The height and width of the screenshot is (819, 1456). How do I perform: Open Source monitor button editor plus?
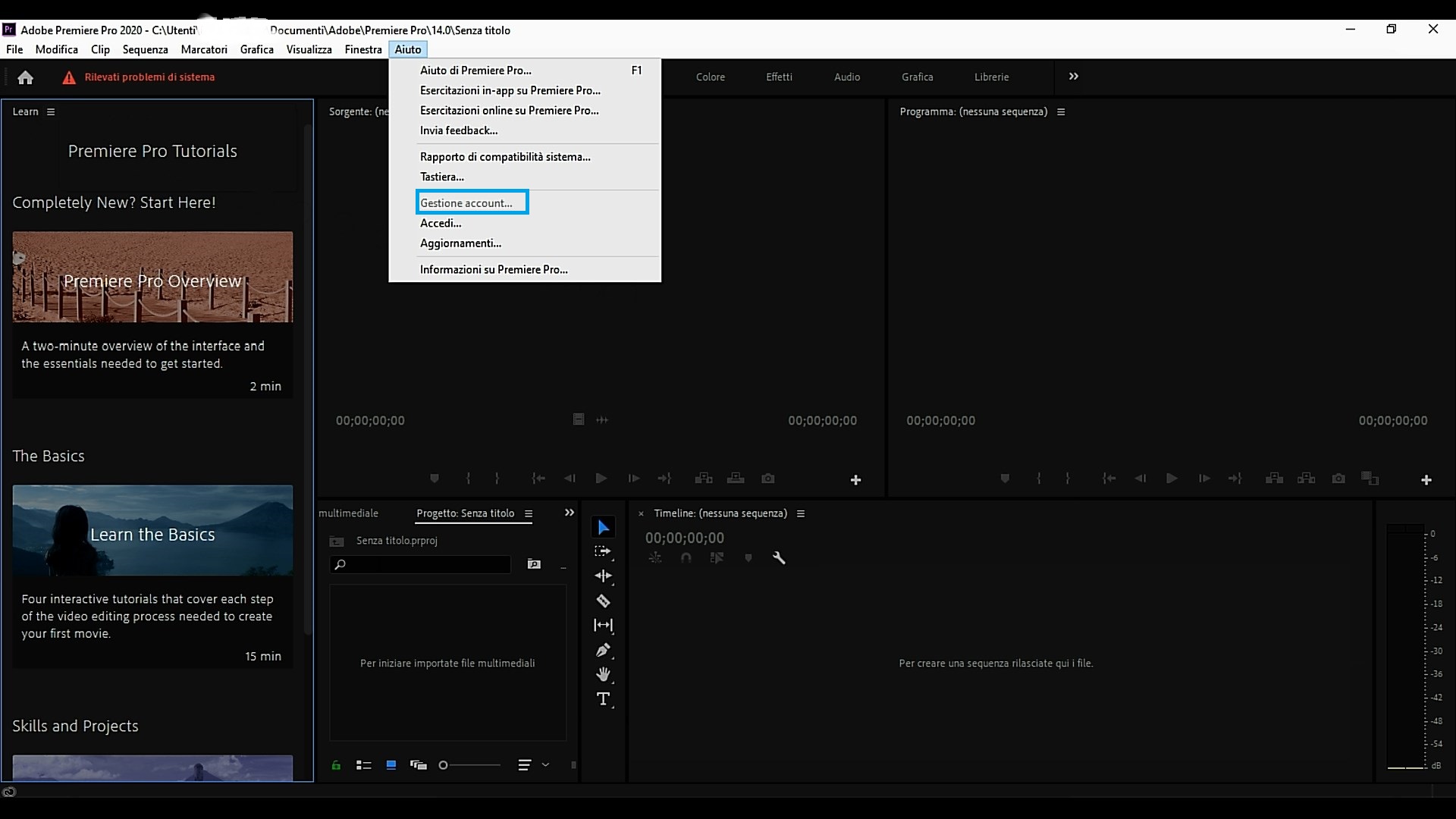click(x=855, y=480)
